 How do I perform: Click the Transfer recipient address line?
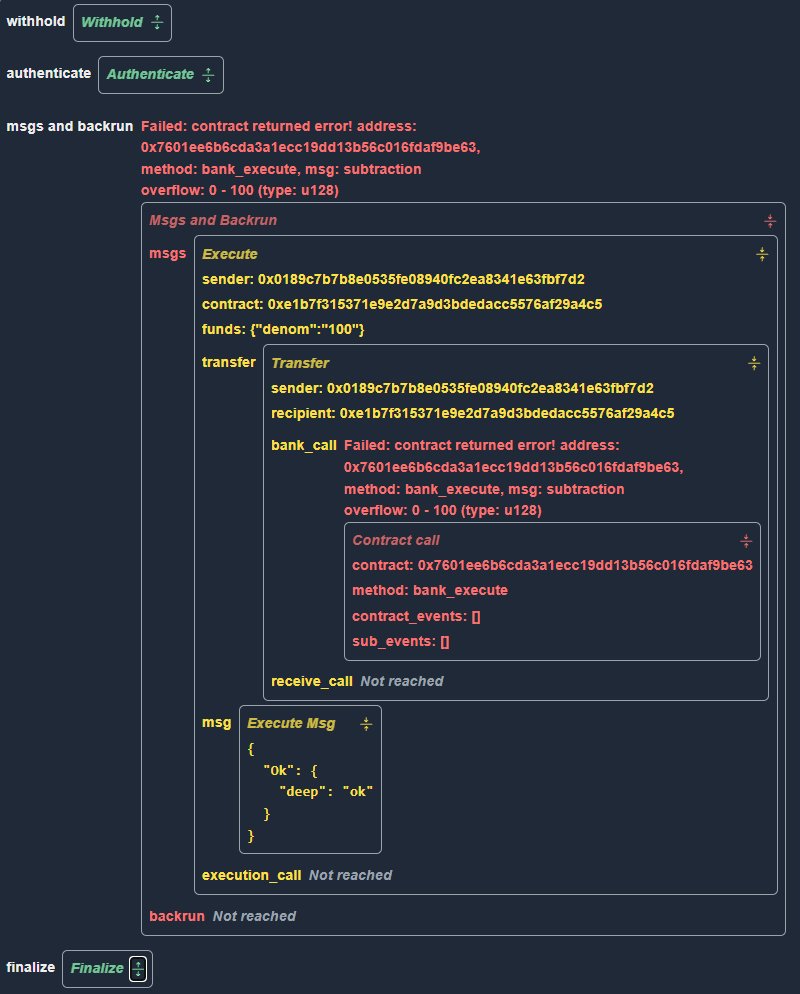click(472, 413)
